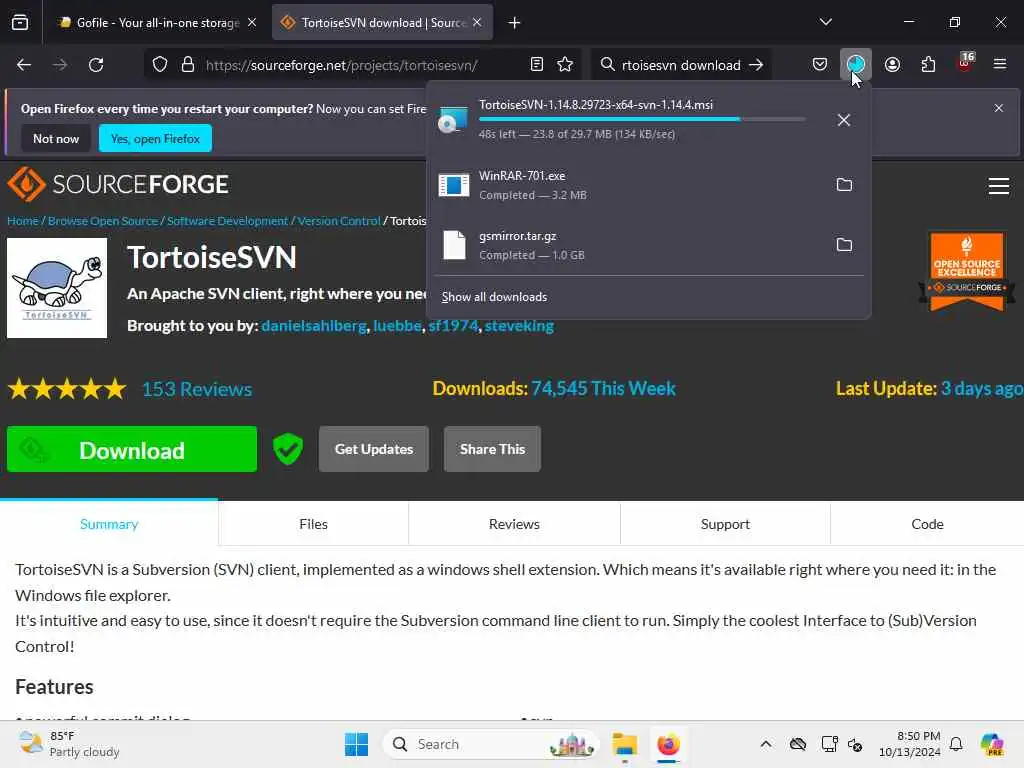The image size is (1024, 768).
Task: Open the 153 Reviews link
Action: click(x=197, y=389)
